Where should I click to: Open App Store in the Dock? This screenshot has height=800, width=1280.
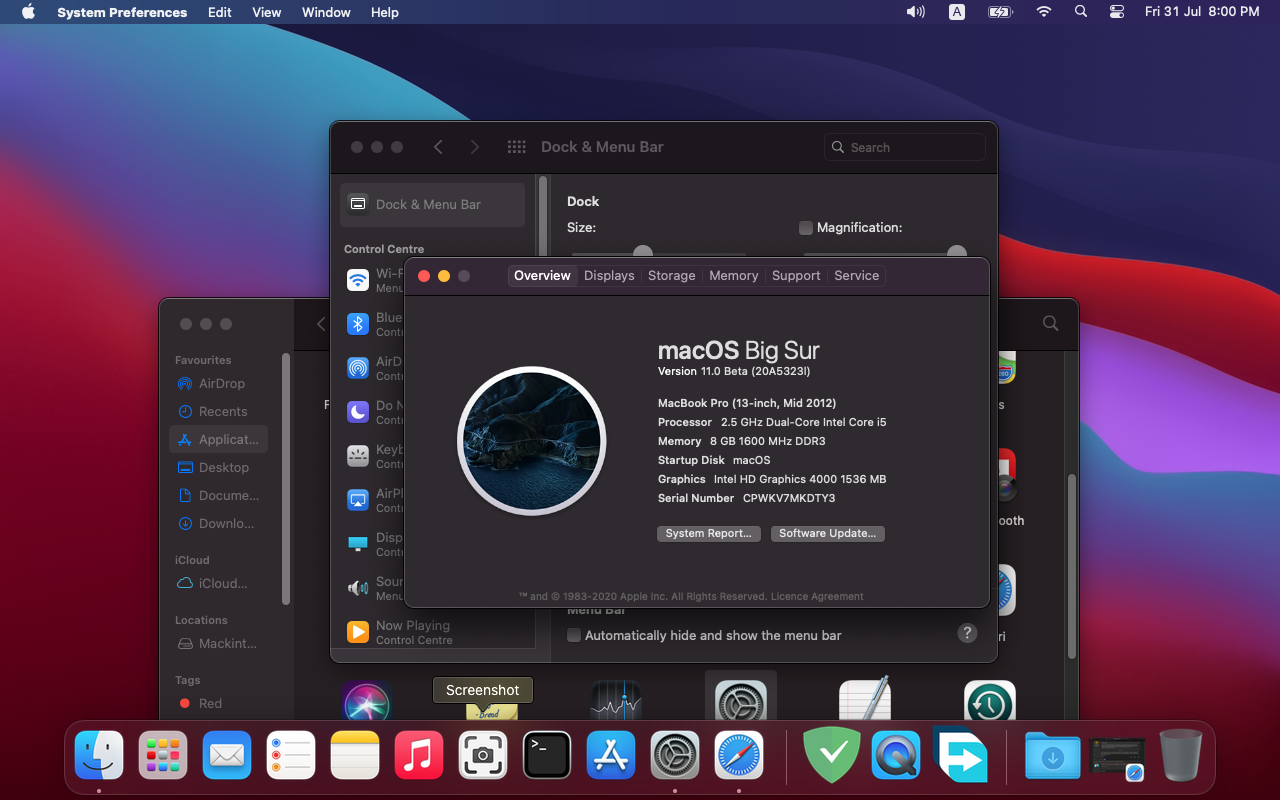[611, 754]
